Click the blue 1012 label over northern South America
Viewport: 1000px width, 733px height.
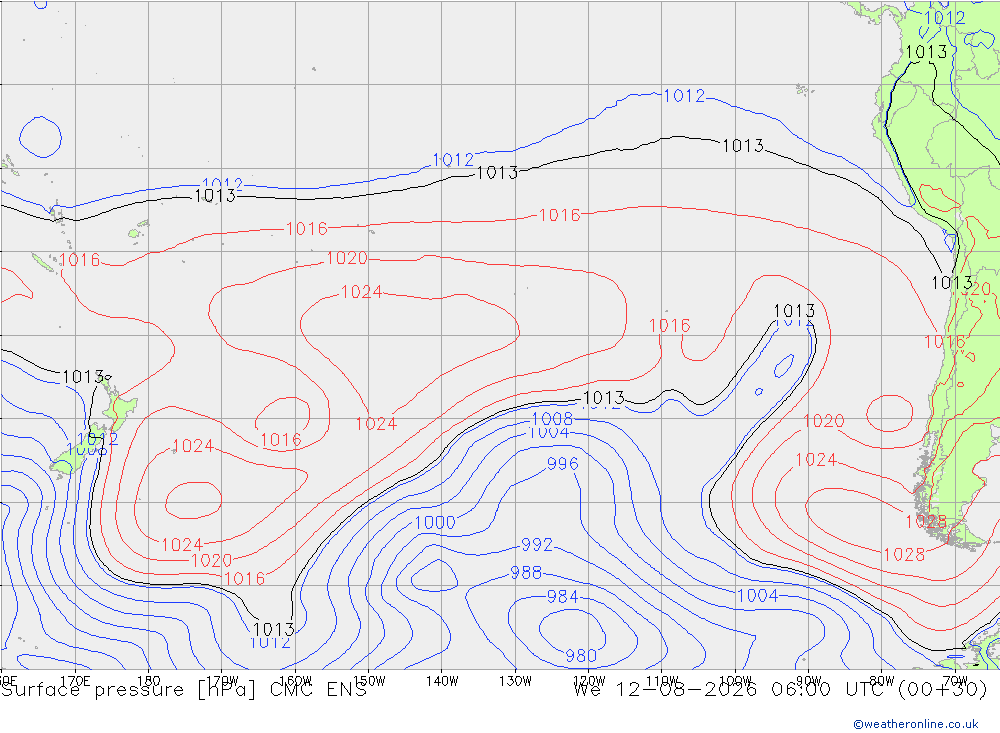tap(945, 18)
